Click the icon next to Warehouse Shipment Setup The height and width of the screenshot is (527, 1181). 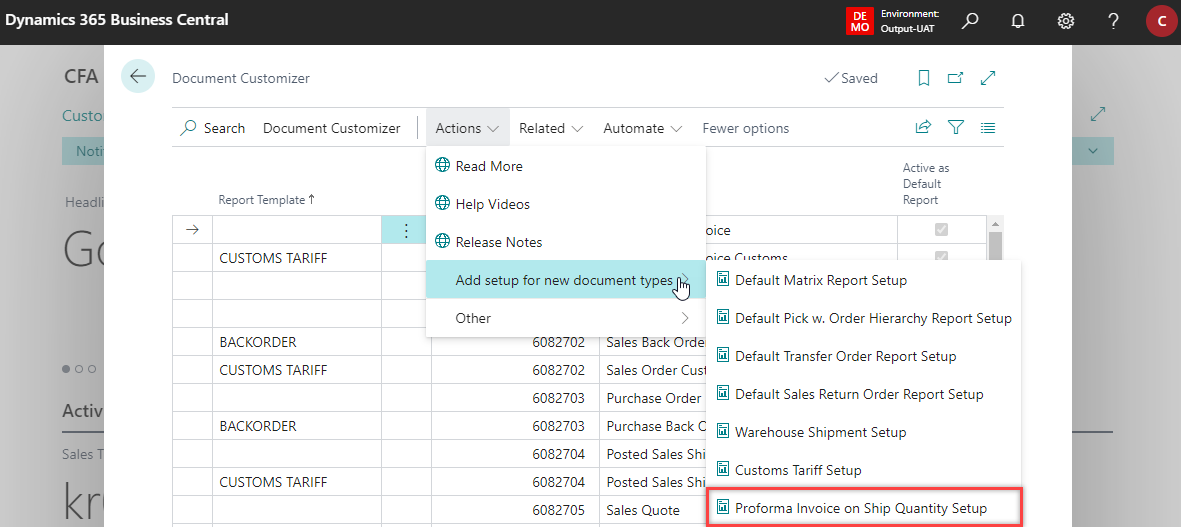click(x=722, y=431)
